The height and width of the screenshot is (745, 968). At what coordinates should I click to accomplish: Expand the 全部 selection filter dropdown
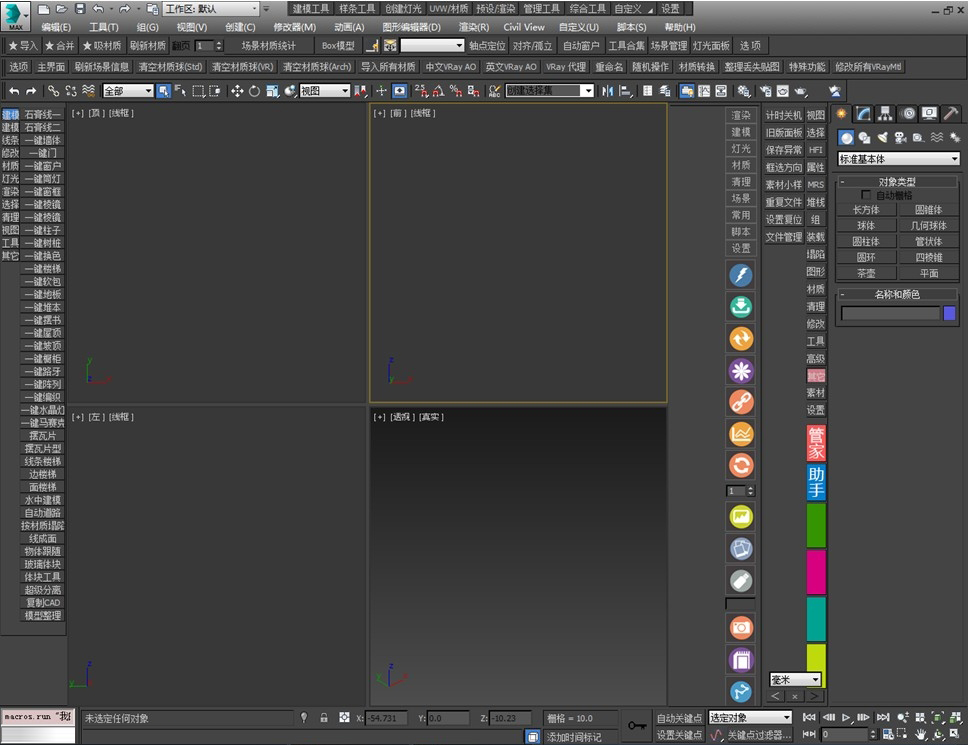[128, 91]
